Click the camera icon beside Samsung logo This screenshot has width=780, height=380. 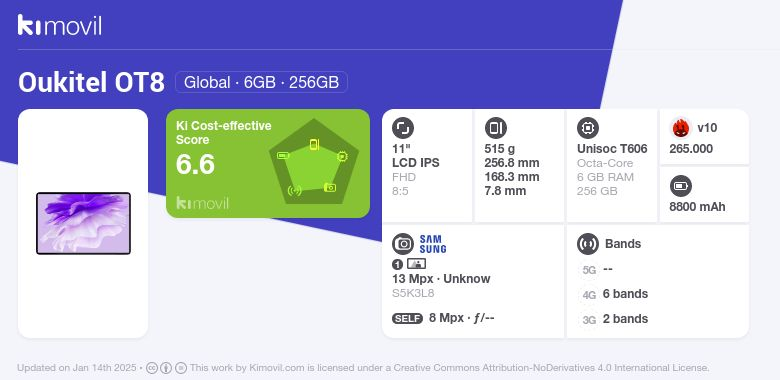tap(403, 244)
